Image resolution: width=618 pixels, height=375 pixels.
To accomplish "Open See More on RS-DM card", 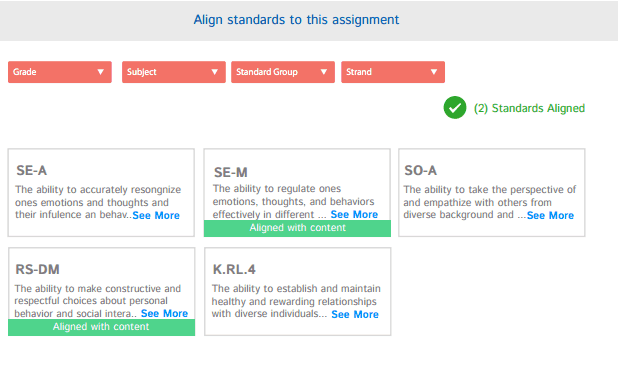I will tap(164, 313).
